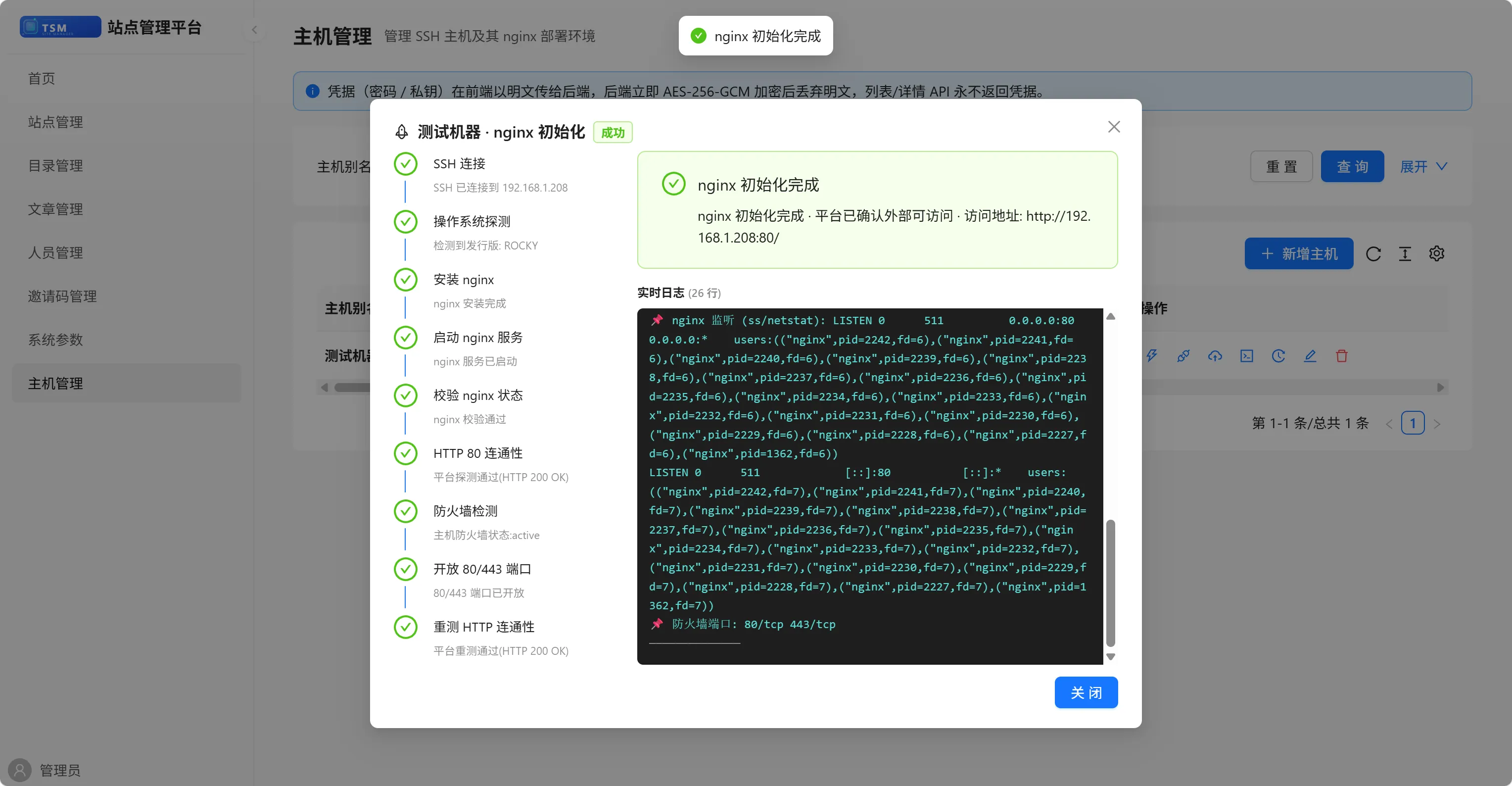Click the text SSH 已连接到 192.168.1.208
The image size is (1512, 786).
coord(500,188)
